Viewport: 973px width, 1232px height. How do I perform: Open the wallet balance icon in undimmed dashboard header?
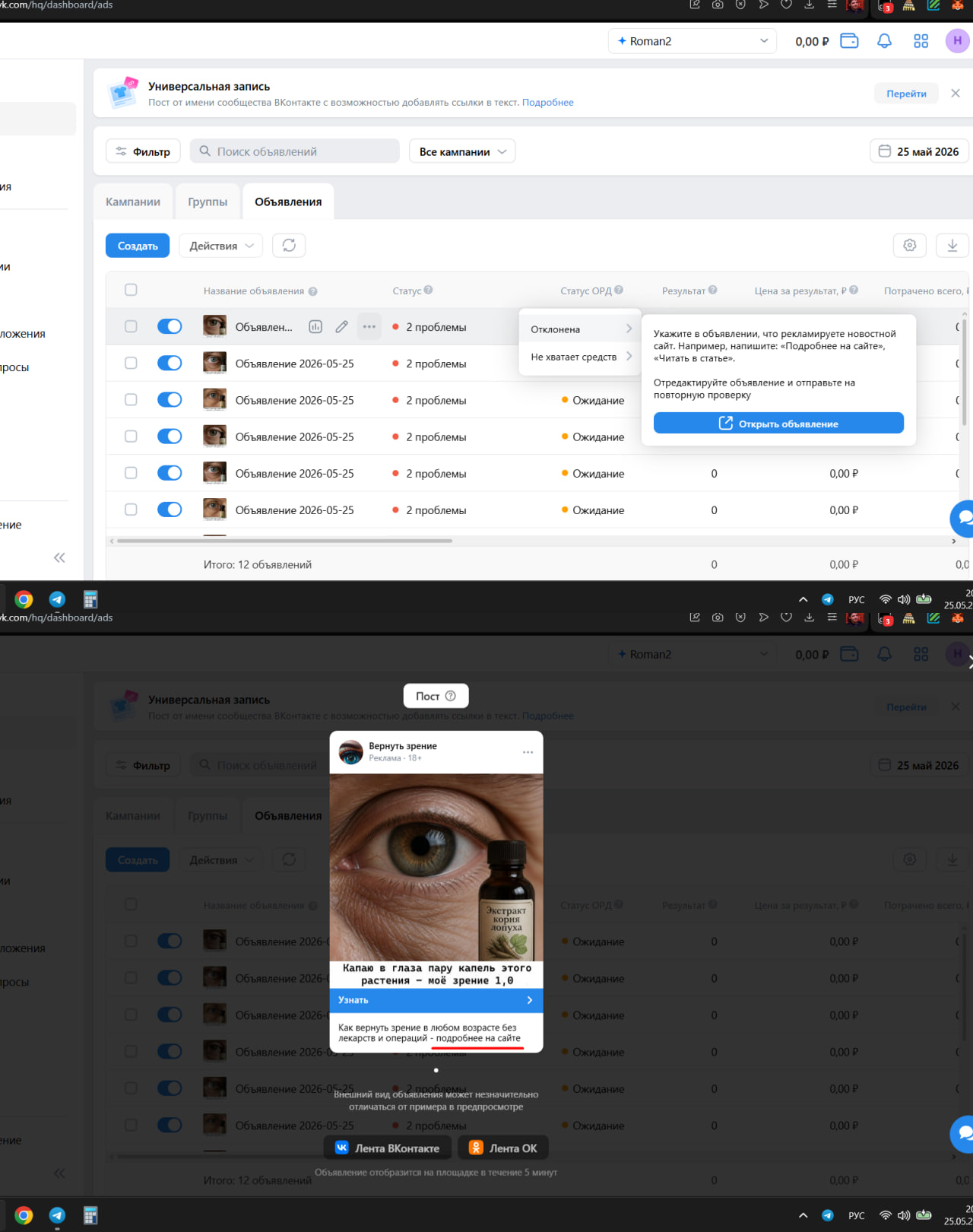(x=849, y=41)
